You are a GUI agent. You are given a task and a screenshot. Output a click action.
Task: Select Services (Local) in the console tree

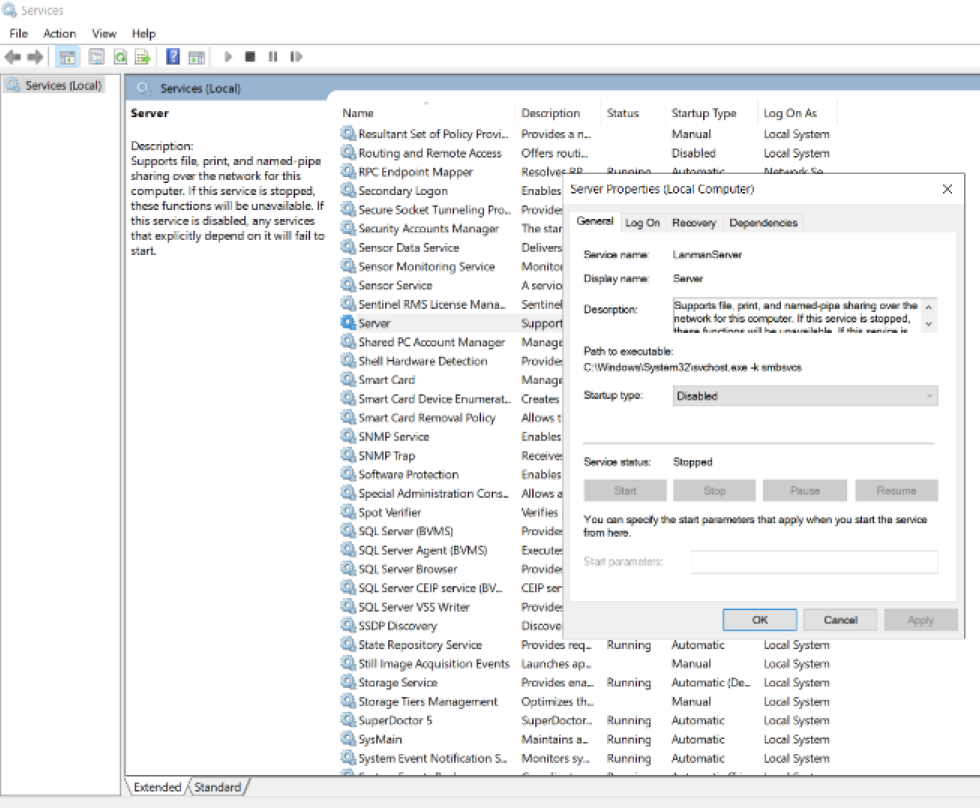click(62, 86)
